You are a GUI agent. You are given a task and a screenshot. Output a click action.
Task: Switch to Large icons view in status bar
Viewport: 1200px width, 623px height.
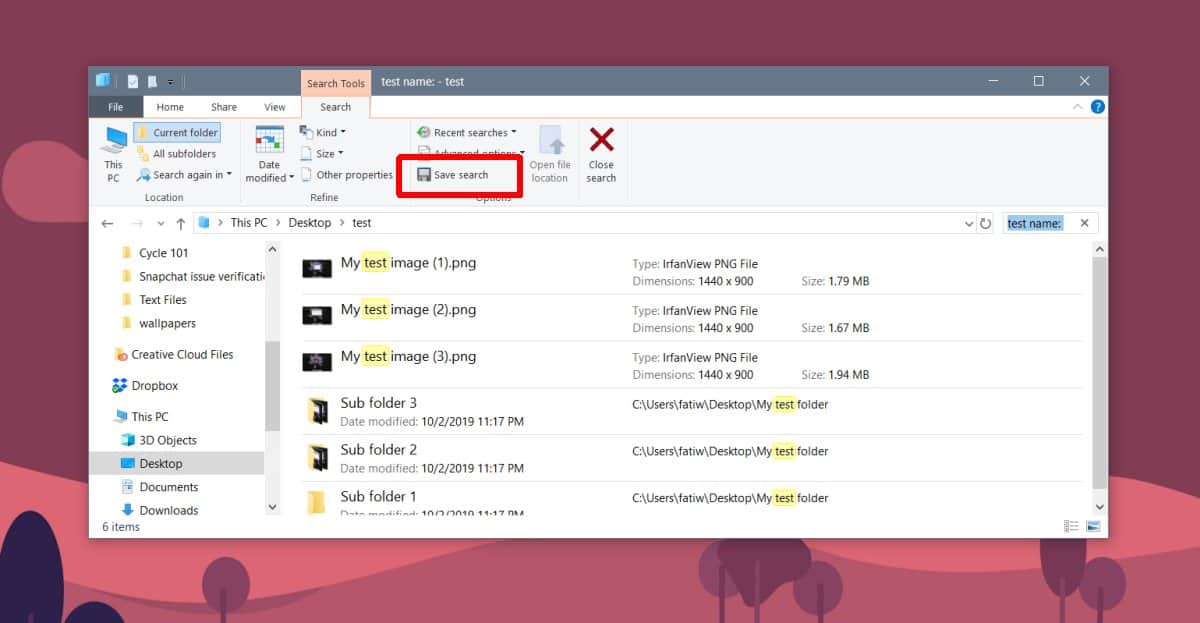tap(1093, 526)
